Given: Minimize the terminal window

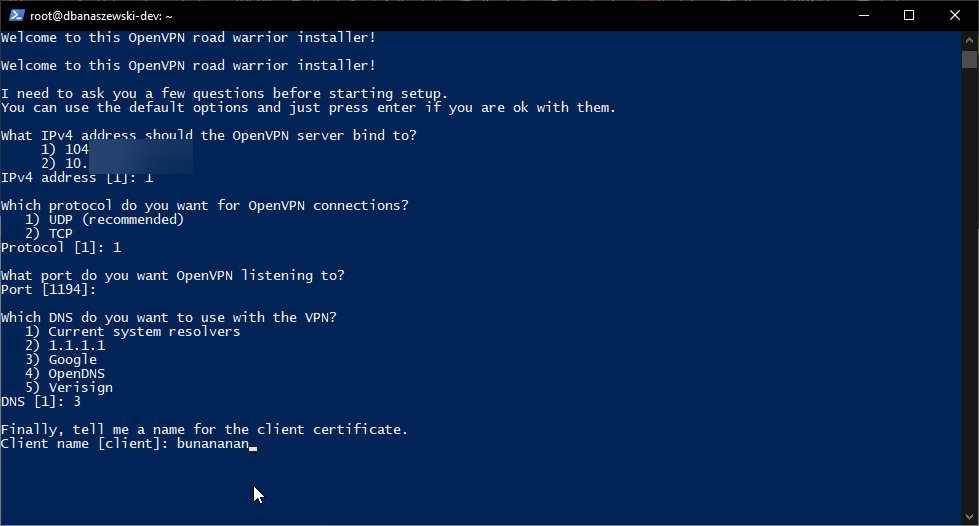Looking at the screenshot, I should (x=863, y=15).
